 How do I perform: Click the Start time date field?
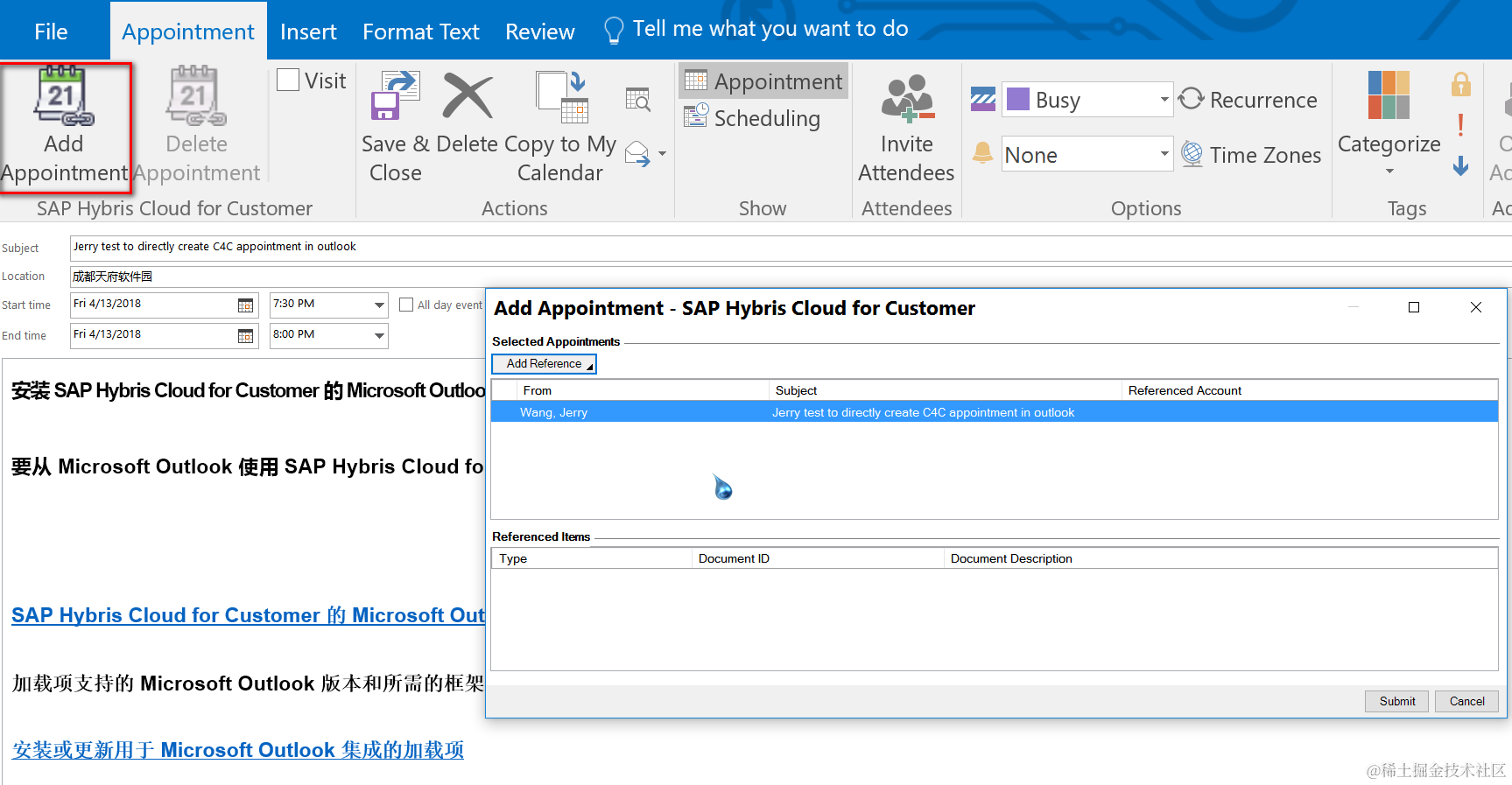[164, 305]
